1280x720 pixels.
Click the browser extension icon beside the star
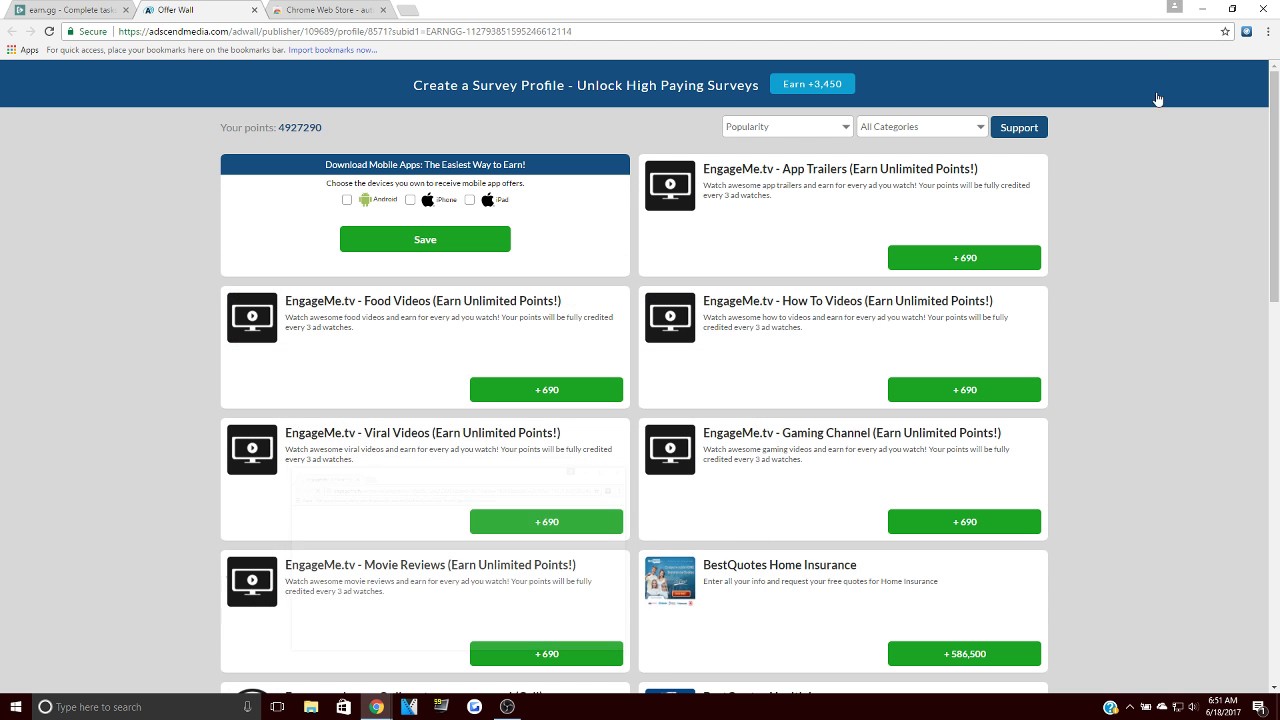(1246, 31)
